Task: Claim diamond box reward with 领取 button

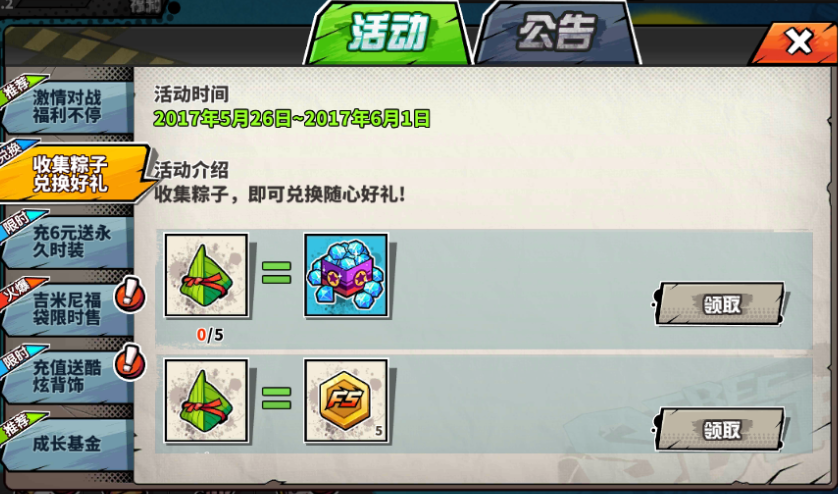Action: (720, 304)
